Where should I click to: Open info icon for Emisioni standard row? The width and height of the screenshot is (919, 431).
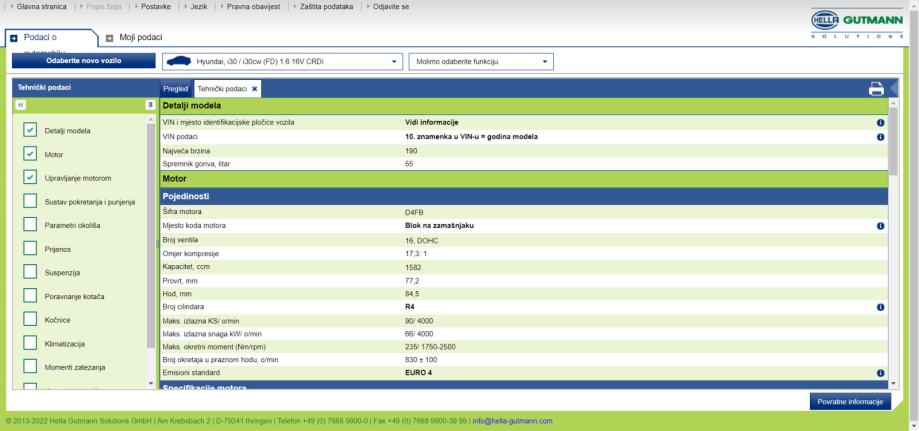point(880,373)
